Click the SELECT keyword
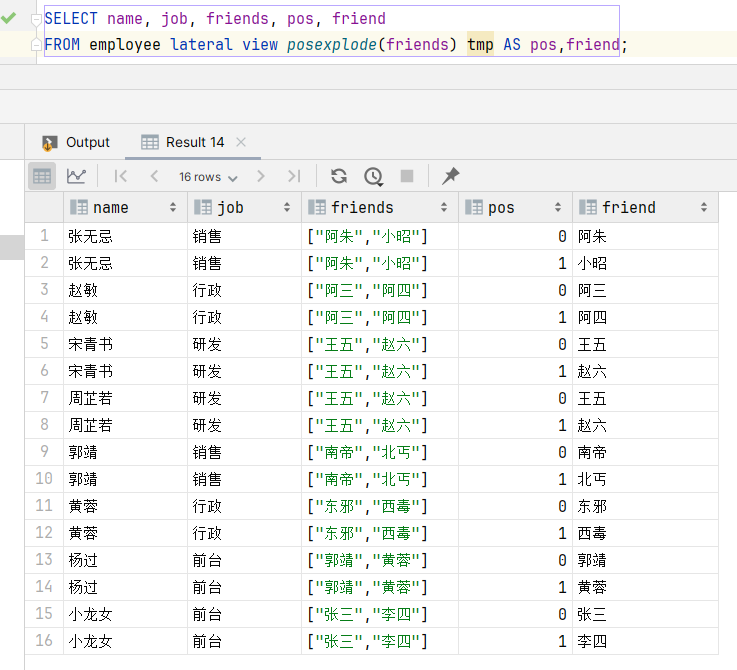Viewport: 737px width, 670px height. click(71, 19)
